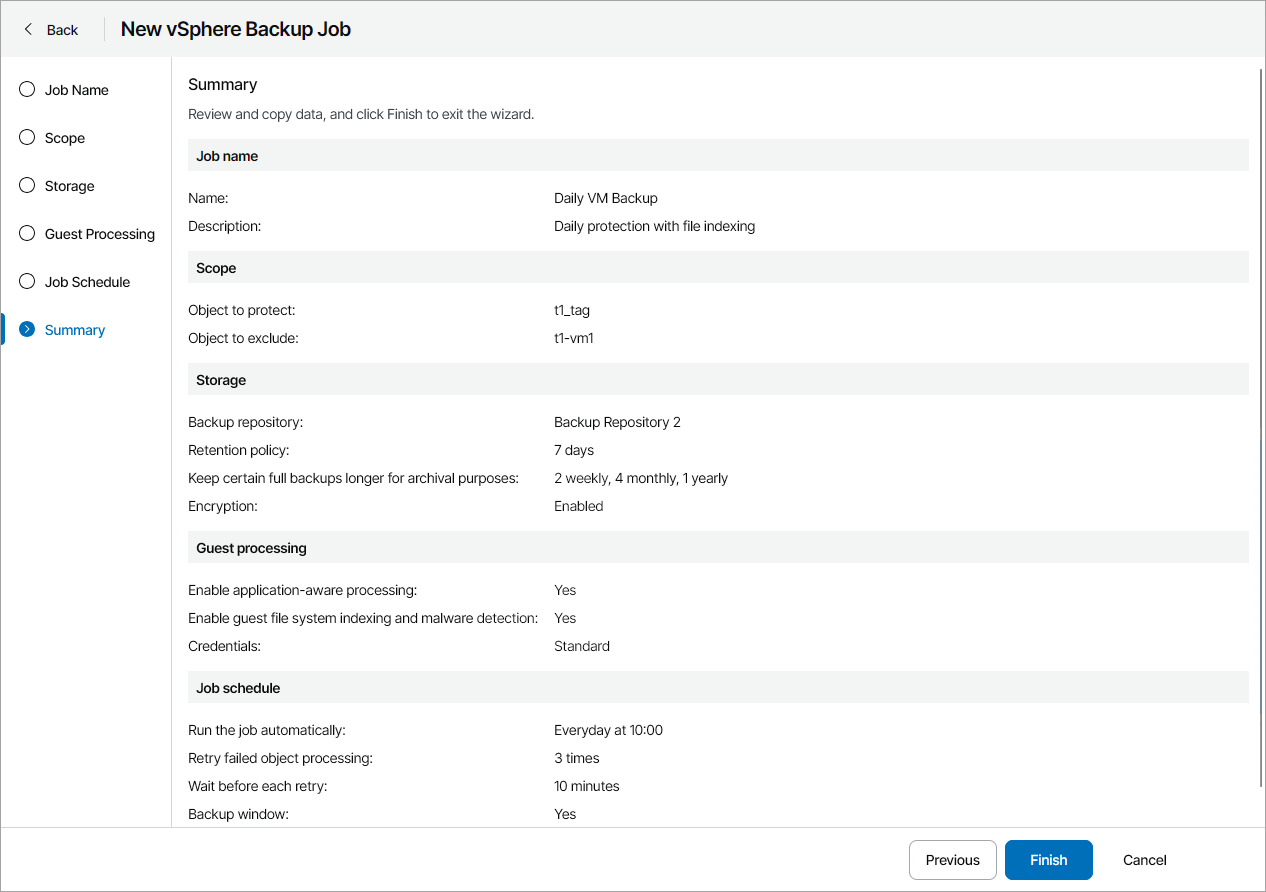The width and height of the screenshot is (1266, 892).
Task: Click the t1_tag object to protect value
Action: [x=572, y=310]
